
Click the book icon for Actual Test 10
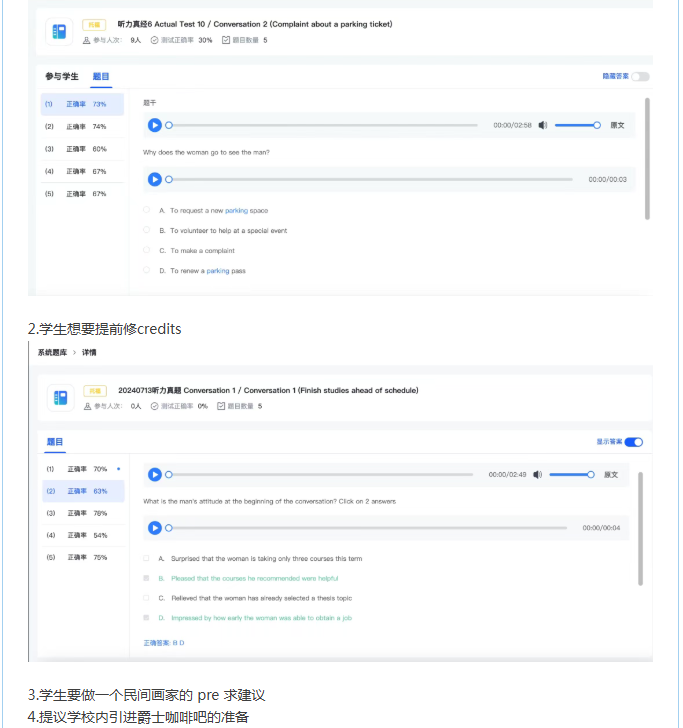59,32
